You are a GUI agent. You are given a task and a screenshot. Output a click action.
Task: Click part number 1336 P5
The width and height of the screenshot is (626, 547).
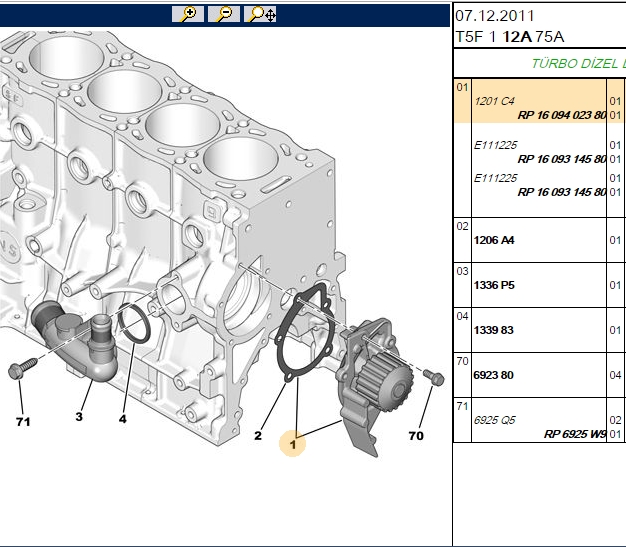point(494,285)
